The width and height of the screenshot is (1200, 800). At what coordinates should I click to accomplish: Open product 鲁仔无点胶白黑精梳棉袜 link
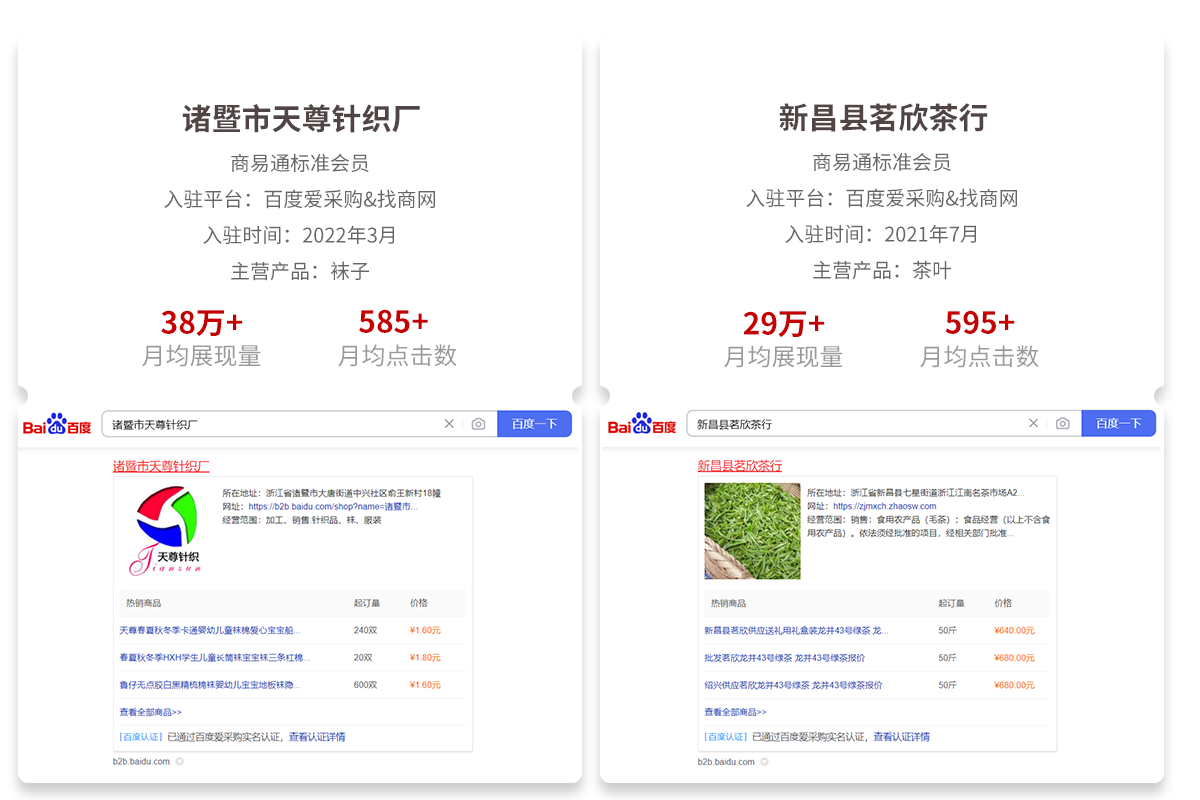point(209,685)
